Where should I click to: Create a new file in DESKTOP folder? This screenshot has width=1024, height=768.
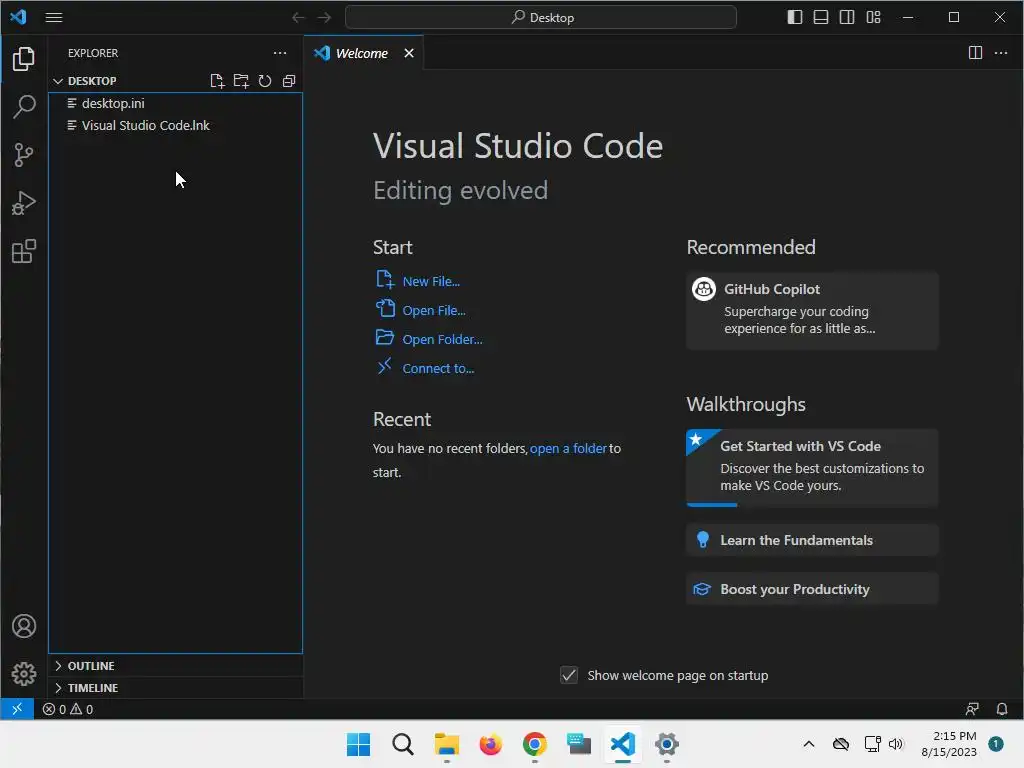click(217, 81)
